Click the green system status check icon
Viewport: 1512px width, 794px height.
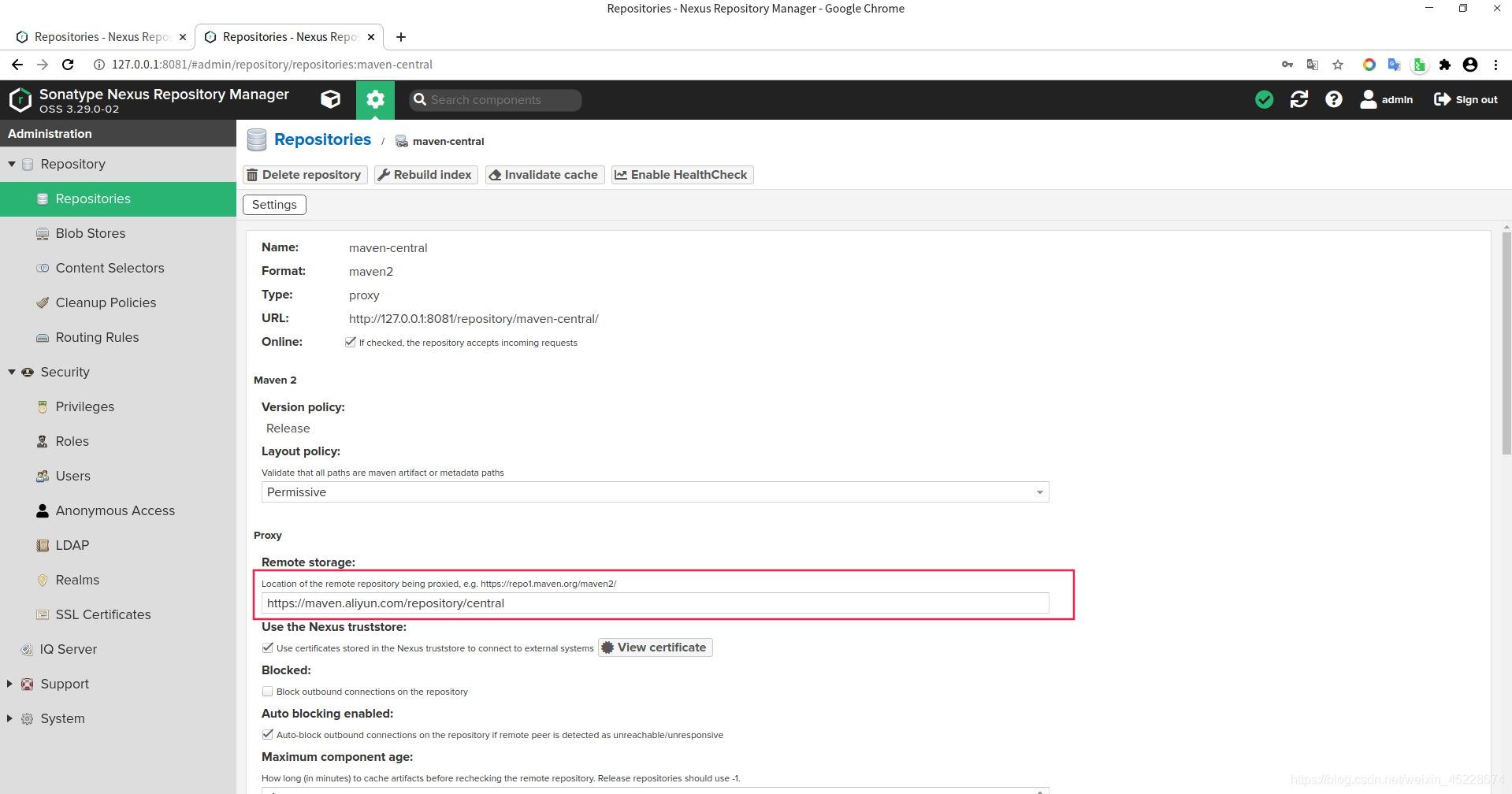coord(1264,99)
